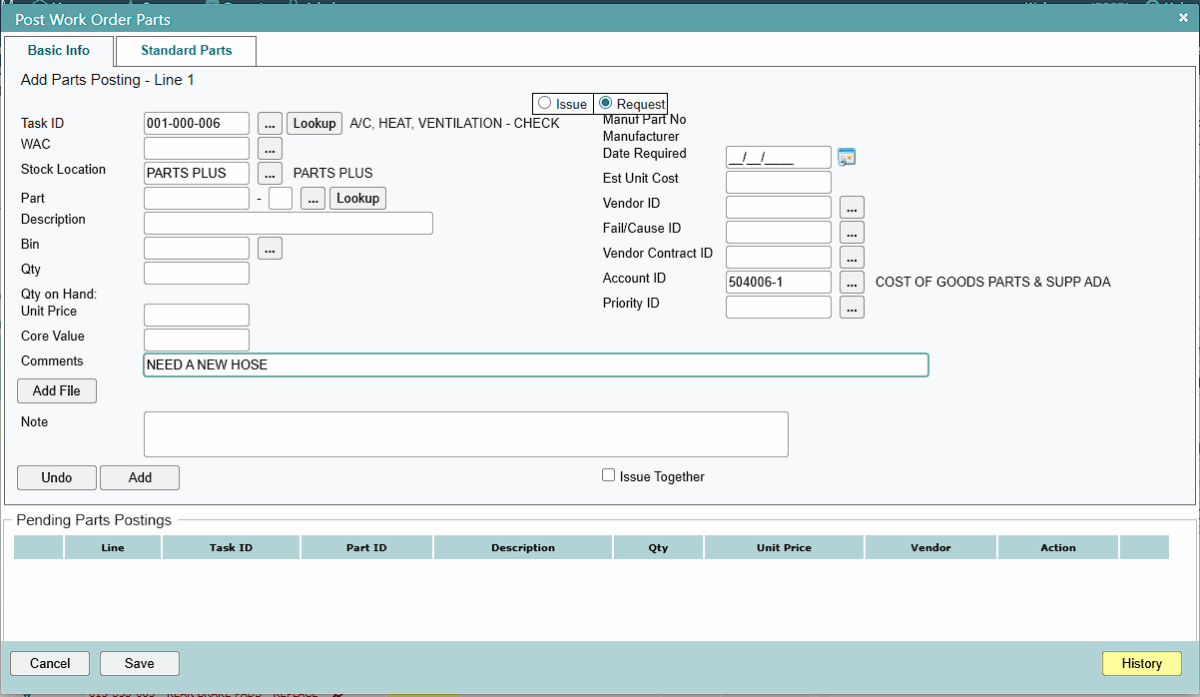Open the yellow History button
This screenshot has height=697, width=1200.
coord(1142,664)
